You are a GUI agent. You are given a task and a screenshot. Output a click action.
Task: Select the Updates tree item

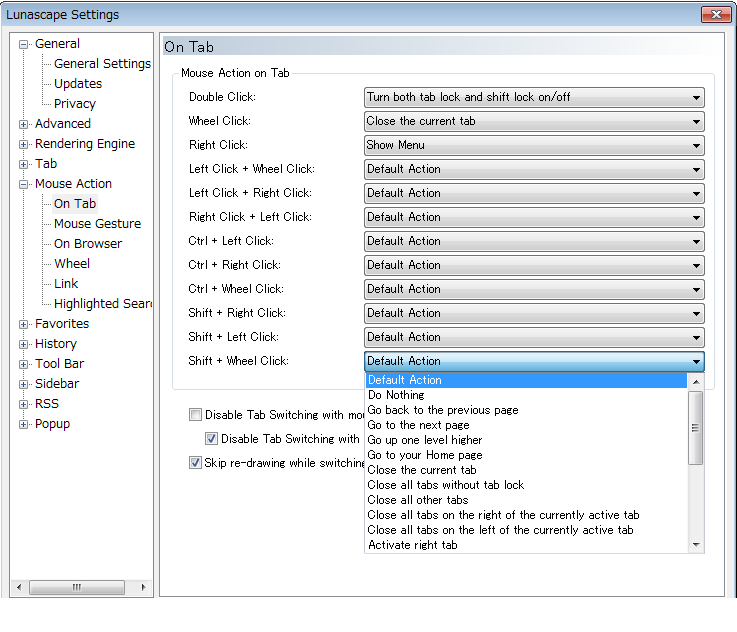coord(78,84)
